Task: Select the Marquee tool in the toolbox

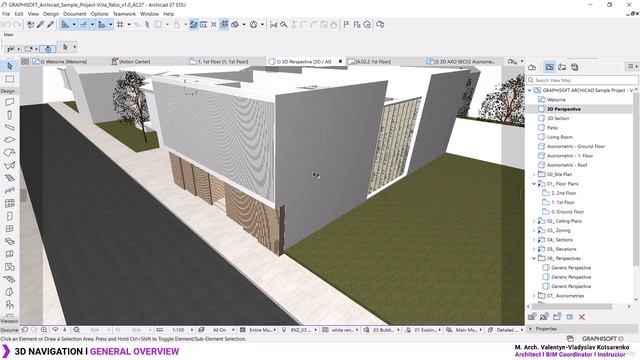Action: [x=10, y=79]
